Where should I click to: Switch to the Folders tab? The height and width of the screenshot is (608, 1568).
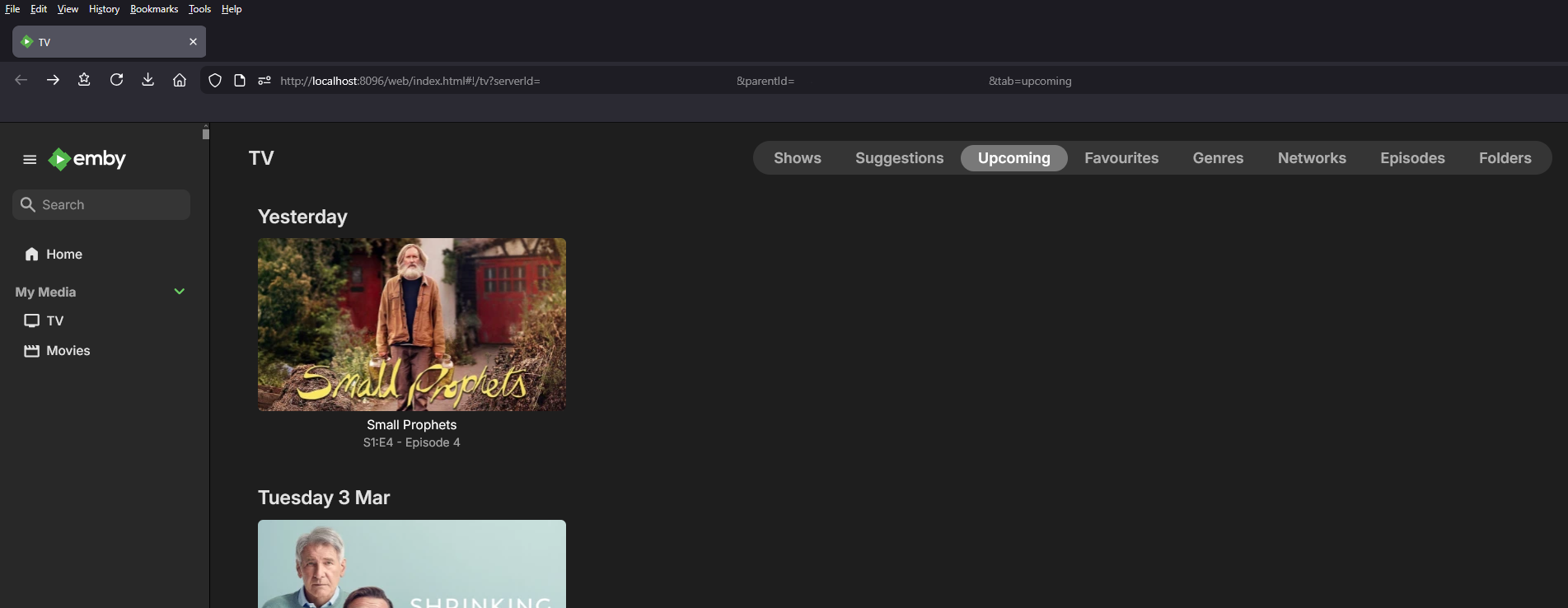point(1505,158)
